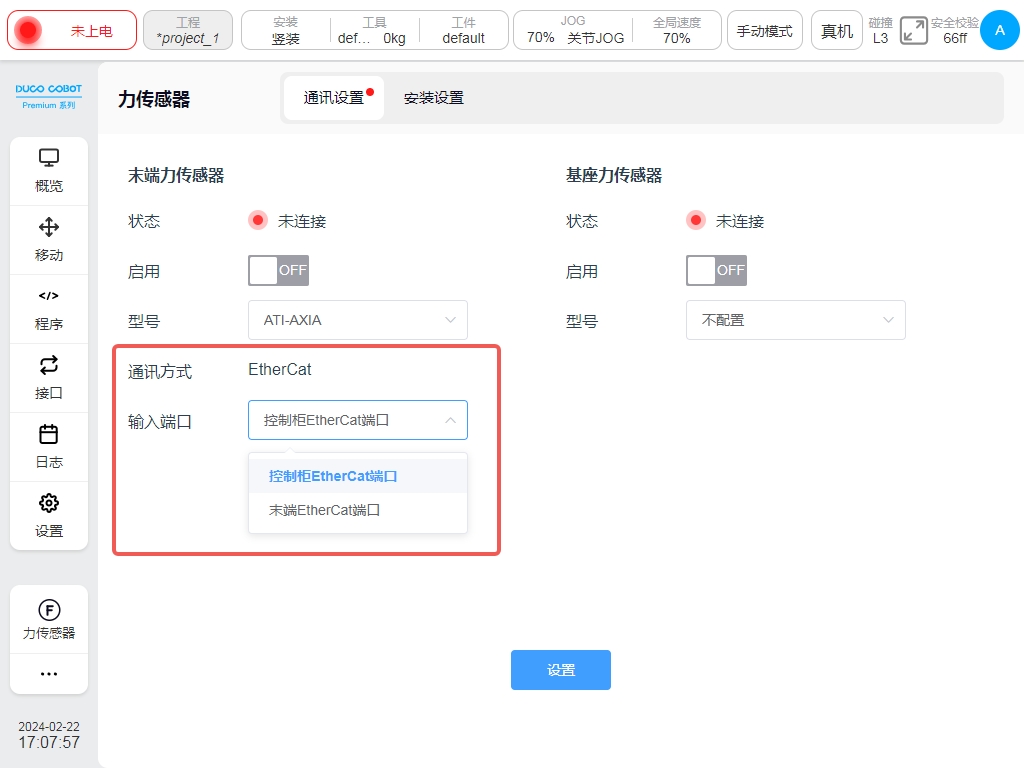Click the 未上电 power status button

(x=72, y=31)
